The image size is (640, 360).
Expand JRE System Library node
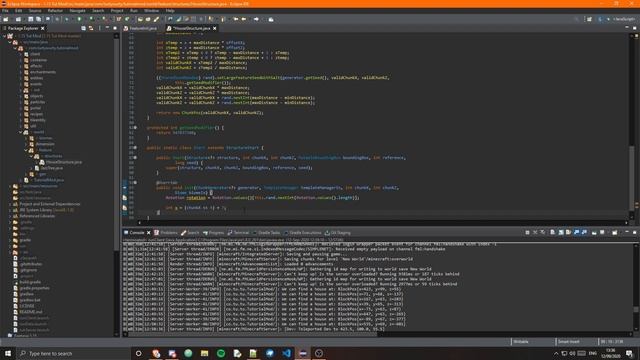click(10, 210)
